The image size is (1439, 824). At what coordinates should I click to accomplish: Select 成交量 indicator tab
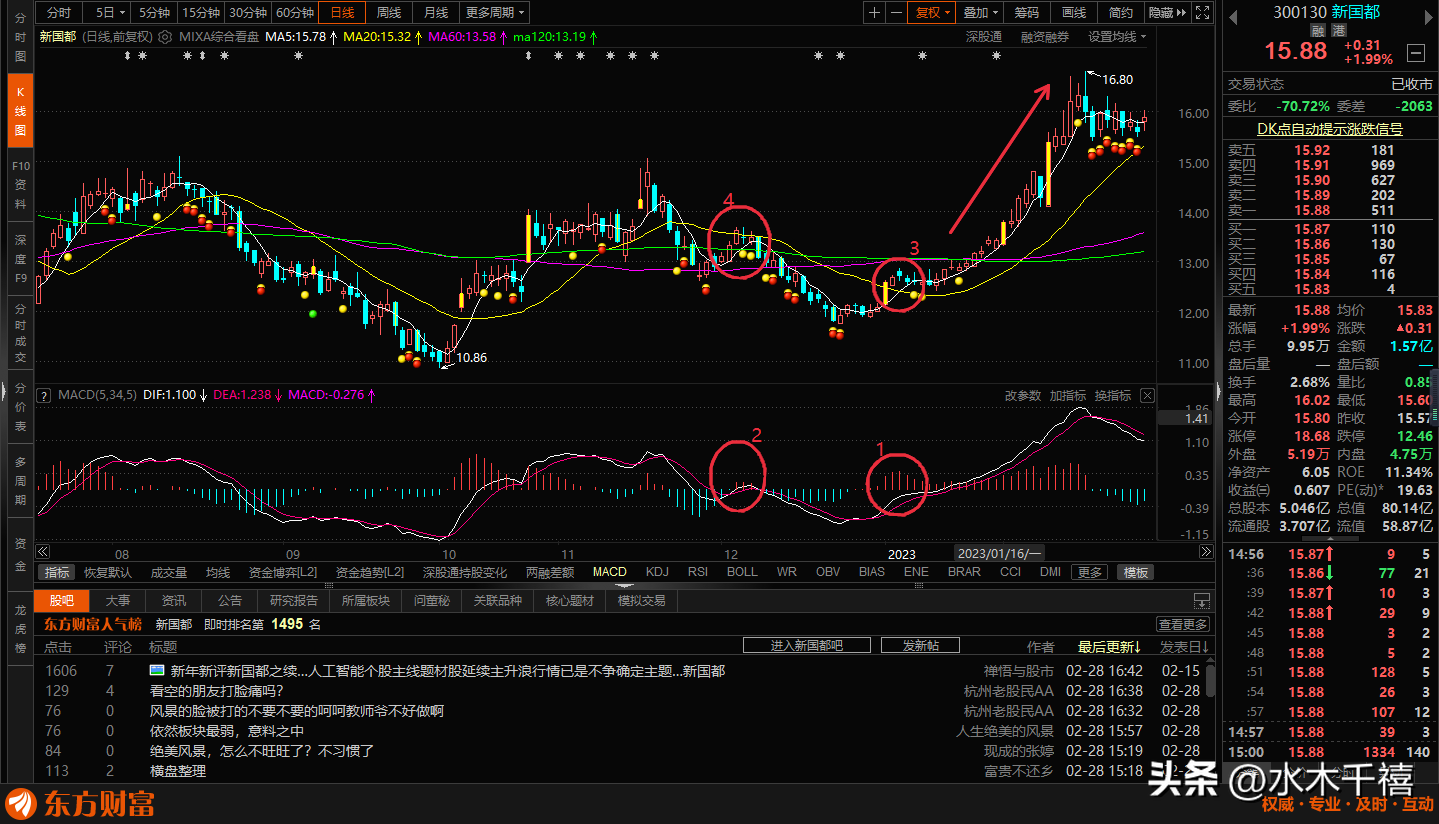[169, 572]
